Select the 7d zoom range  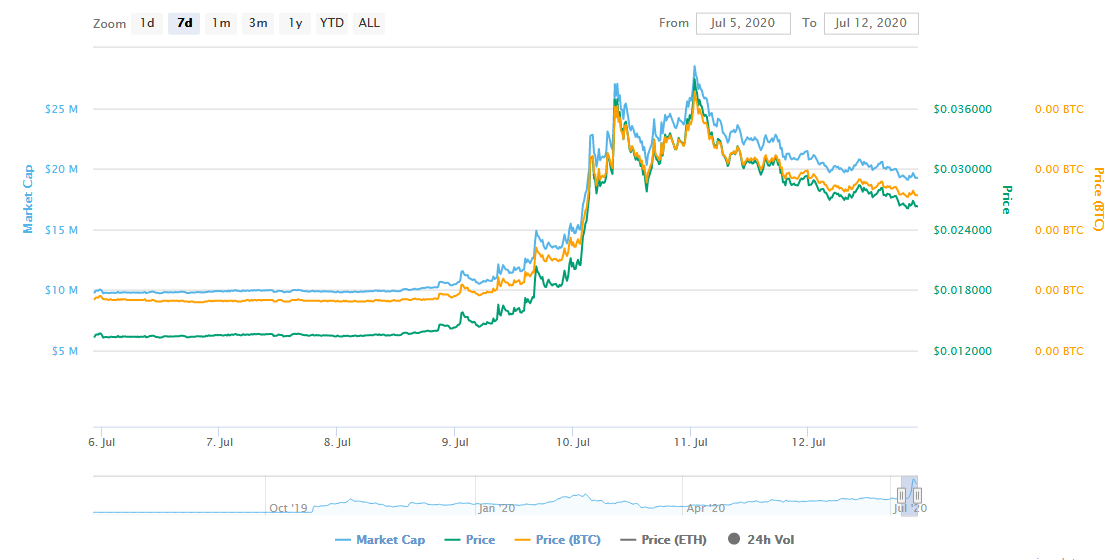[x=184, y=23]
